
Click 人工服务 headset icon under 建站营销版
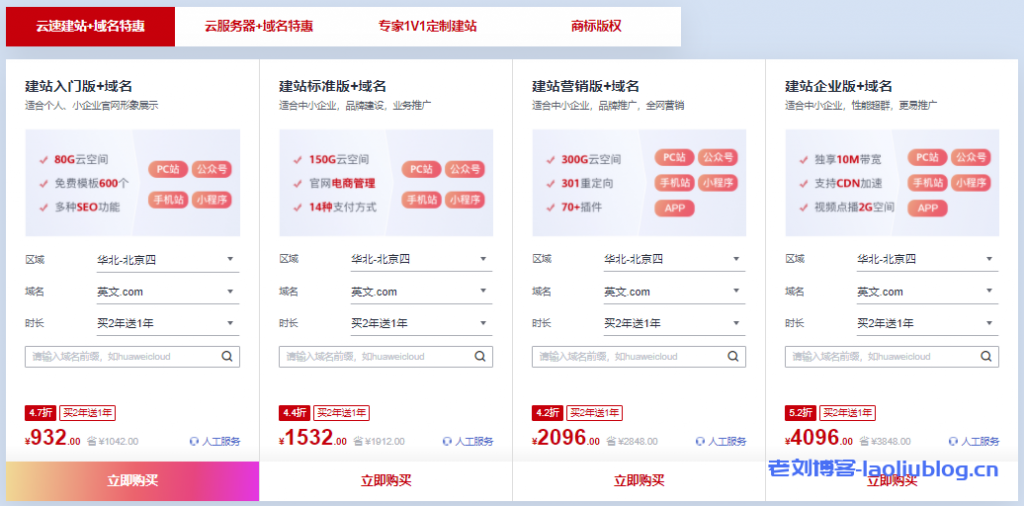point(700,441)
